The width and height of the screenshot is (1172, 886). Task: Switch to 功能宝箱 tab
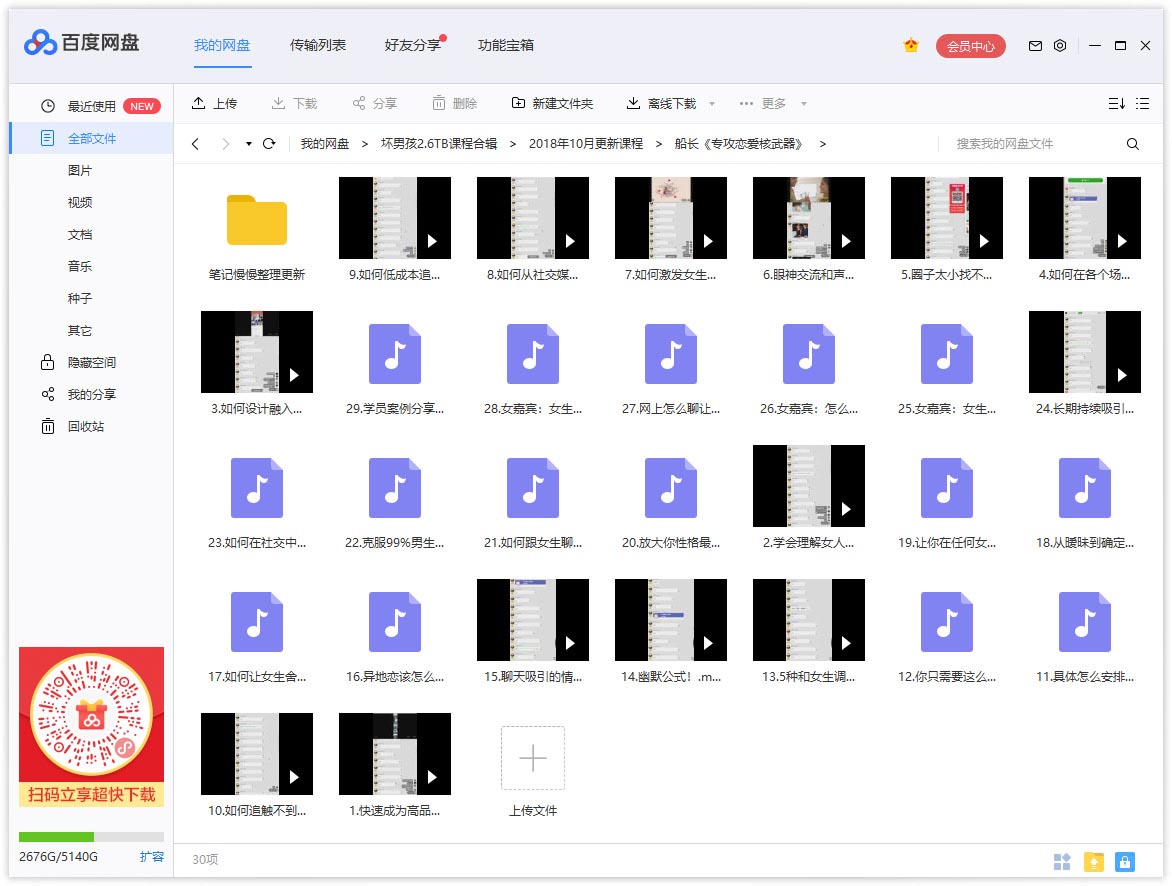(506, 45)
